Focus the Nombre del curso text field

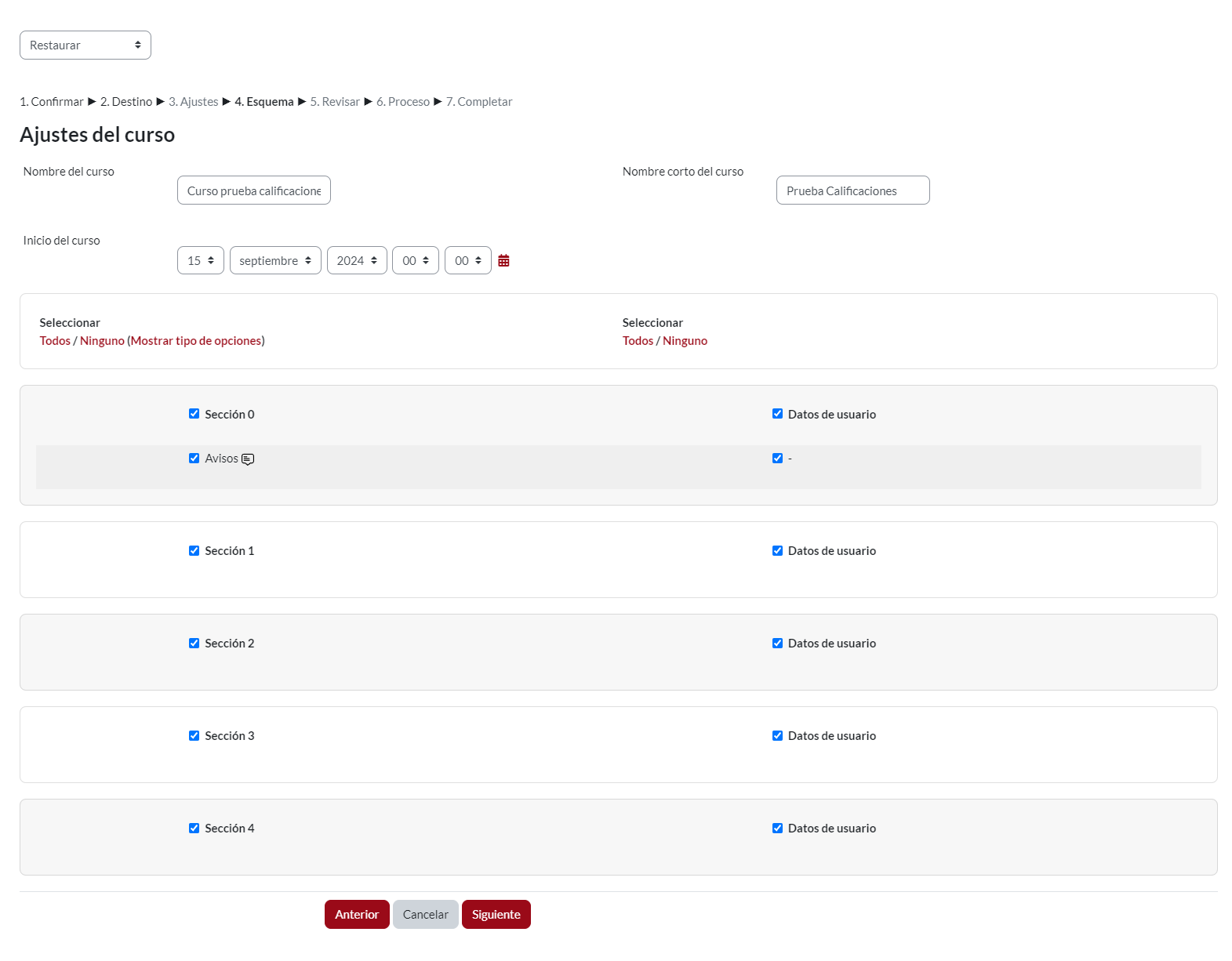click(x=253, y=190)
